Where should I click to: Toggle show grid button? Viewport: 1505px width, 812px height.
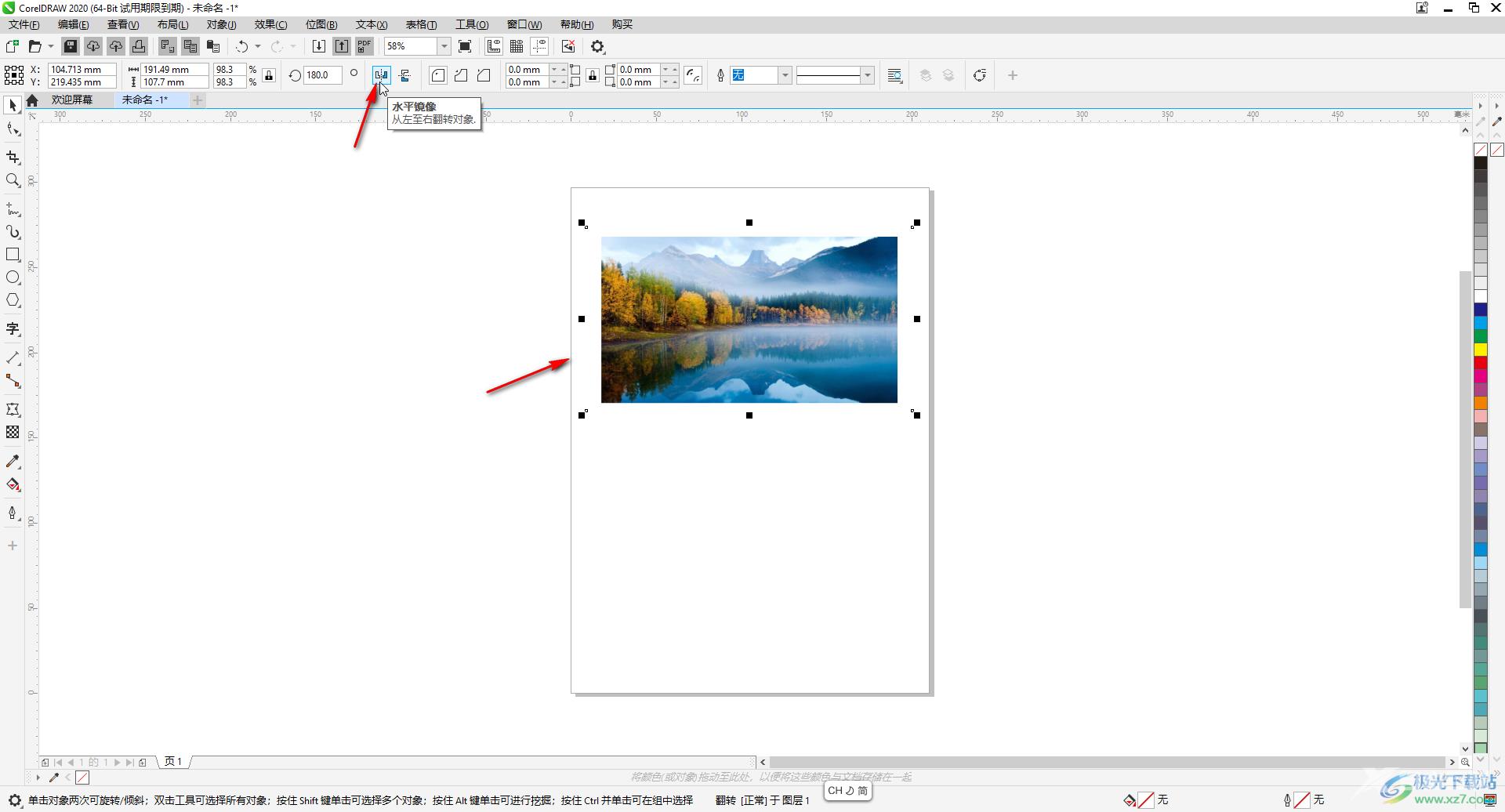pos(517,46)
